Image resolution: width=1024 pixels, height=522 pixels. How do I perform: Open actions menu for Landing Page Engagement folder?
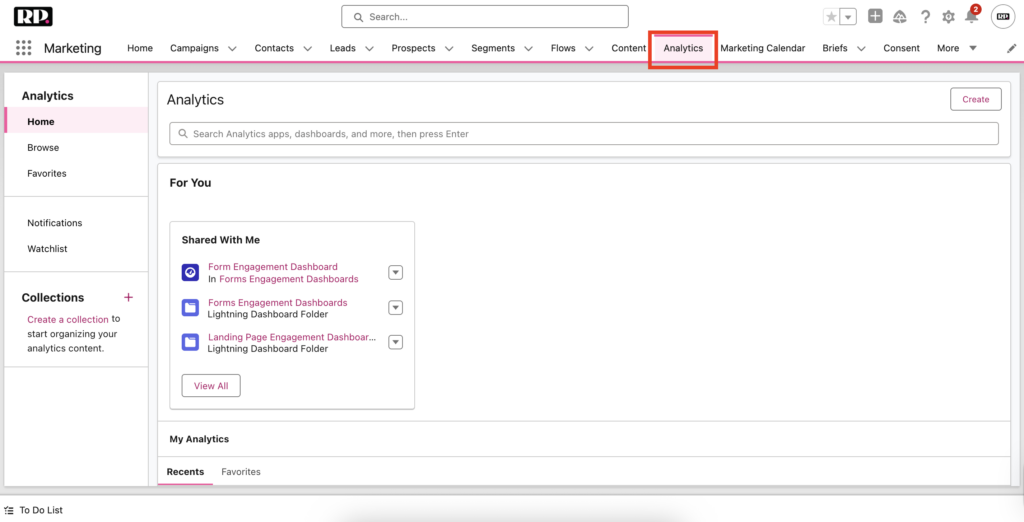point(395,342)
